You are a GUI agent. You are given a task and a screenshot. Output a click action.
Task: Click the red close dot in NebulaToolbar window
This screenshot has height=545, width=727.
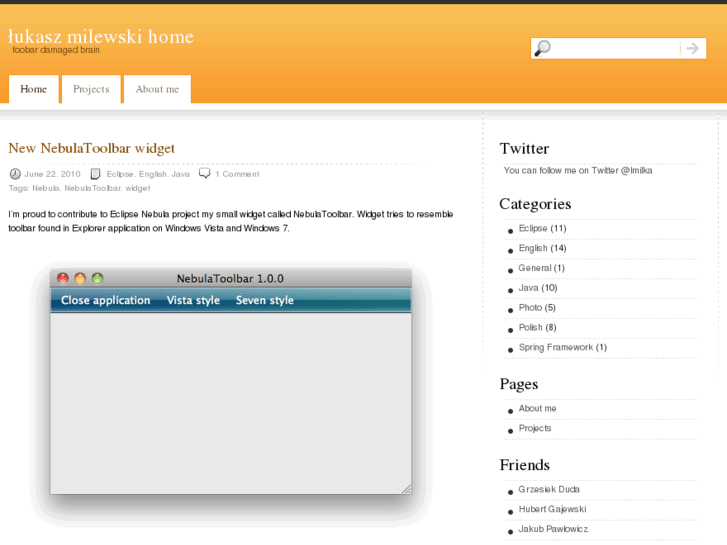pyautogui.click(x=63, y=278)
